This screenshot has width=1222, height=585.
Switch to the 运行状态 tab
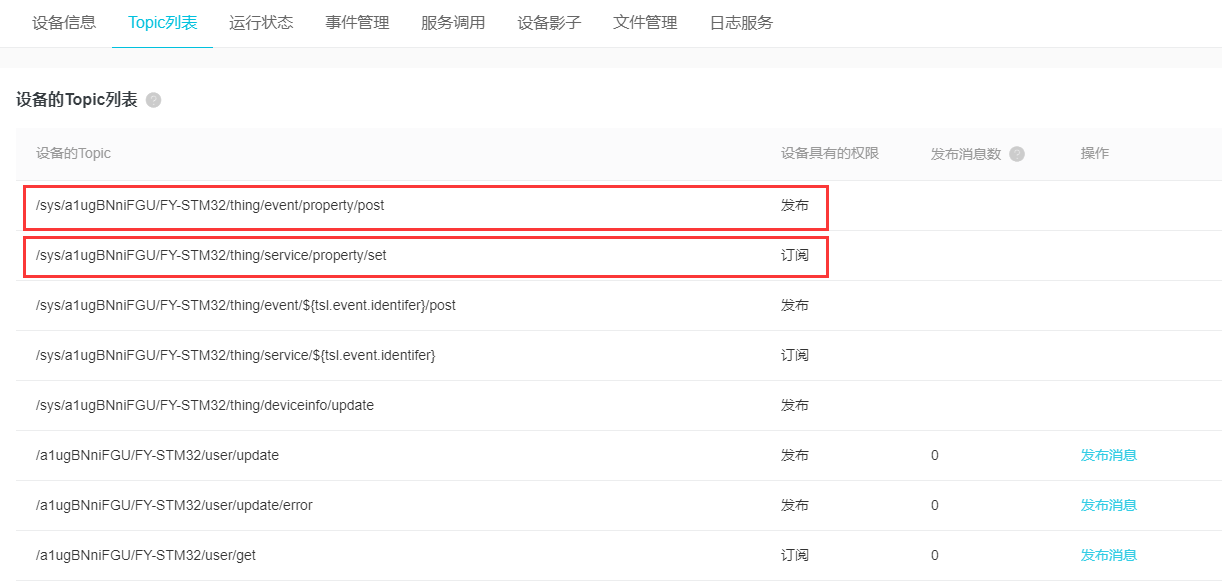pos(261,23)
